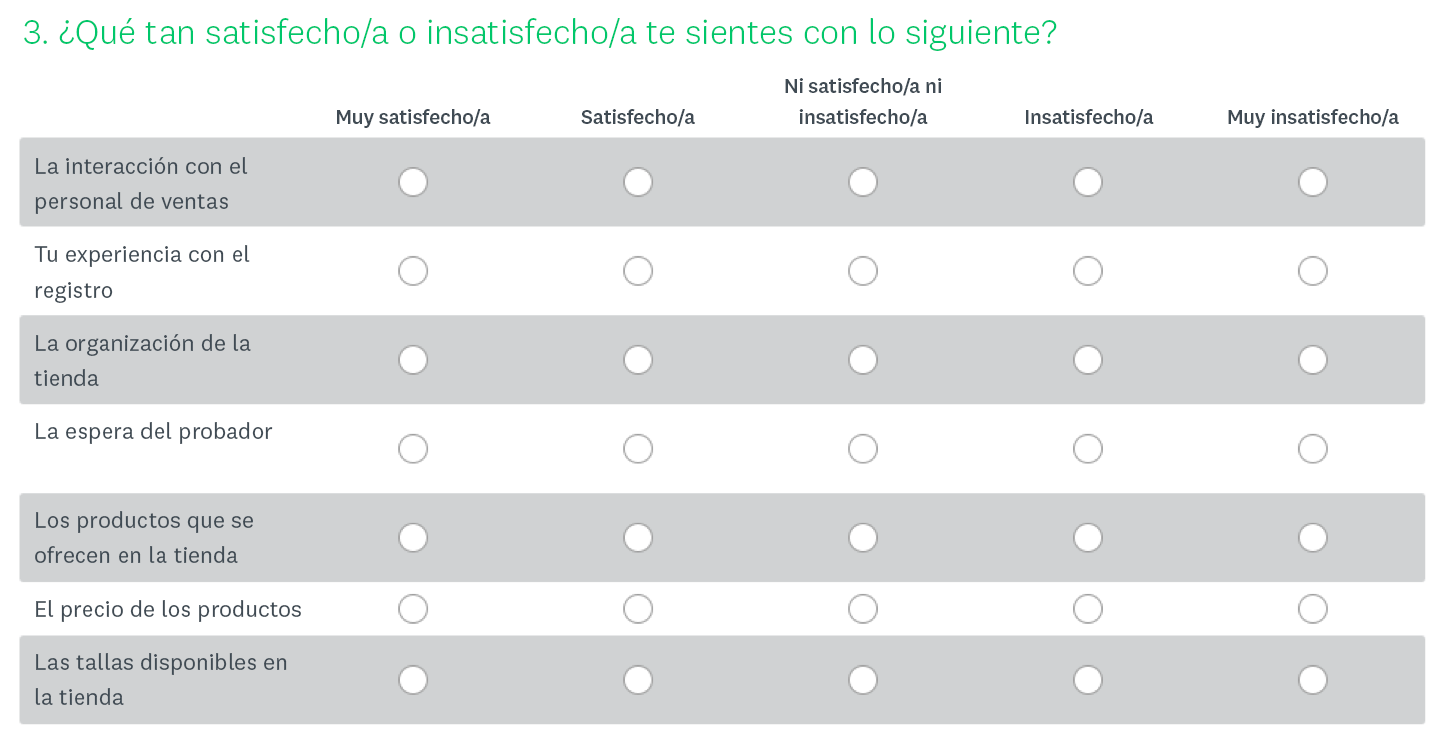Mark Muy satisfecho/a for la espera del probador
Screen dimensions: 1435x735
click(413, 448)
